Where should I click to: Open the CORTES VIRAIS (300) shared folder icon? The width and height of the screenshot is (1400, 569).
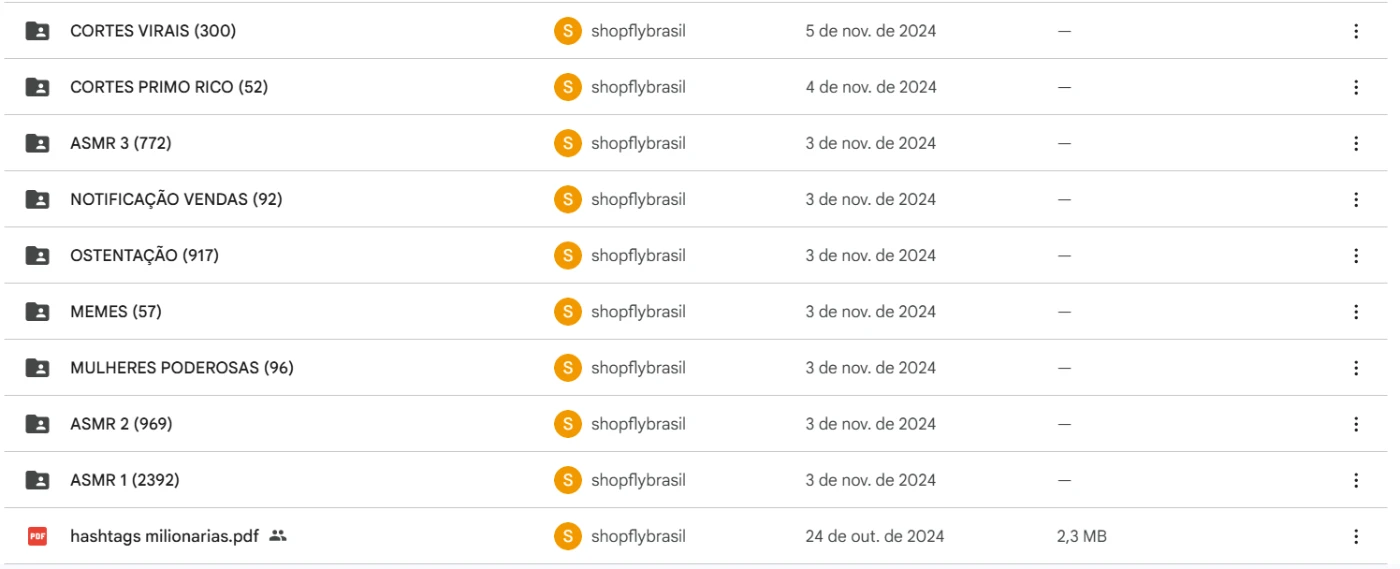click(x=37, y=31)
